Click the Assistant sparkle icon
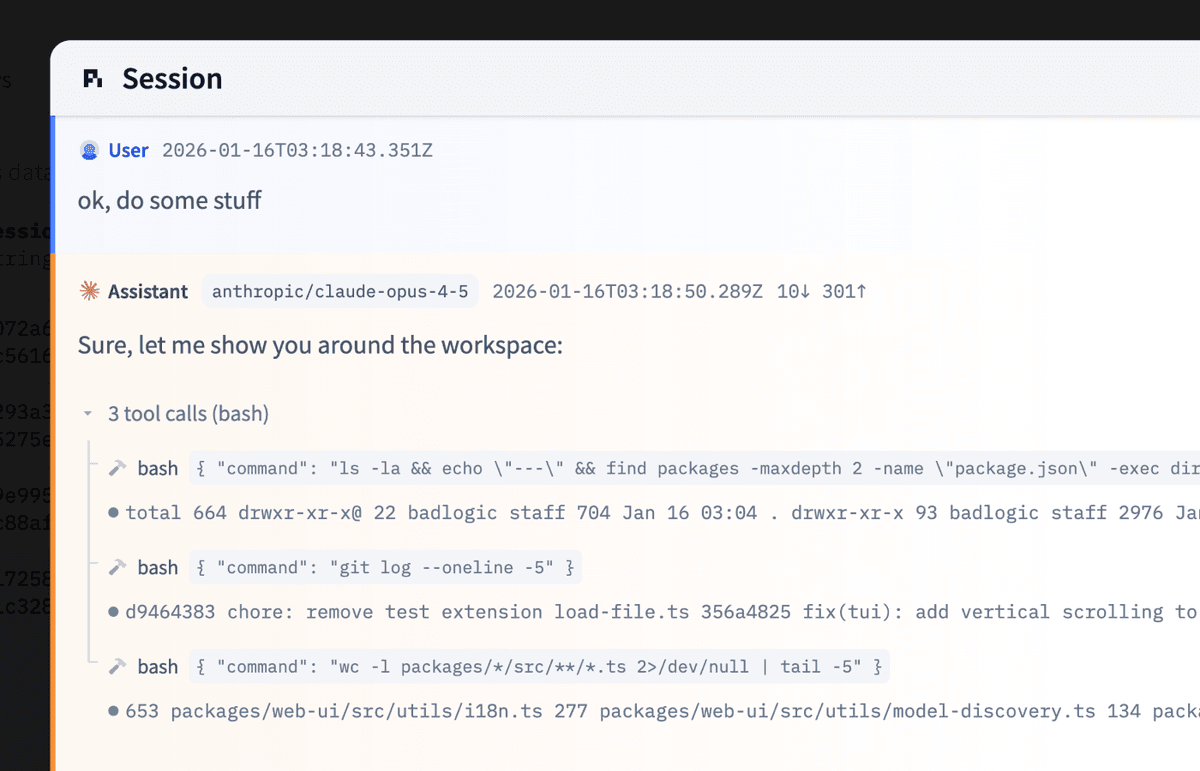 (x=89, y=291)
